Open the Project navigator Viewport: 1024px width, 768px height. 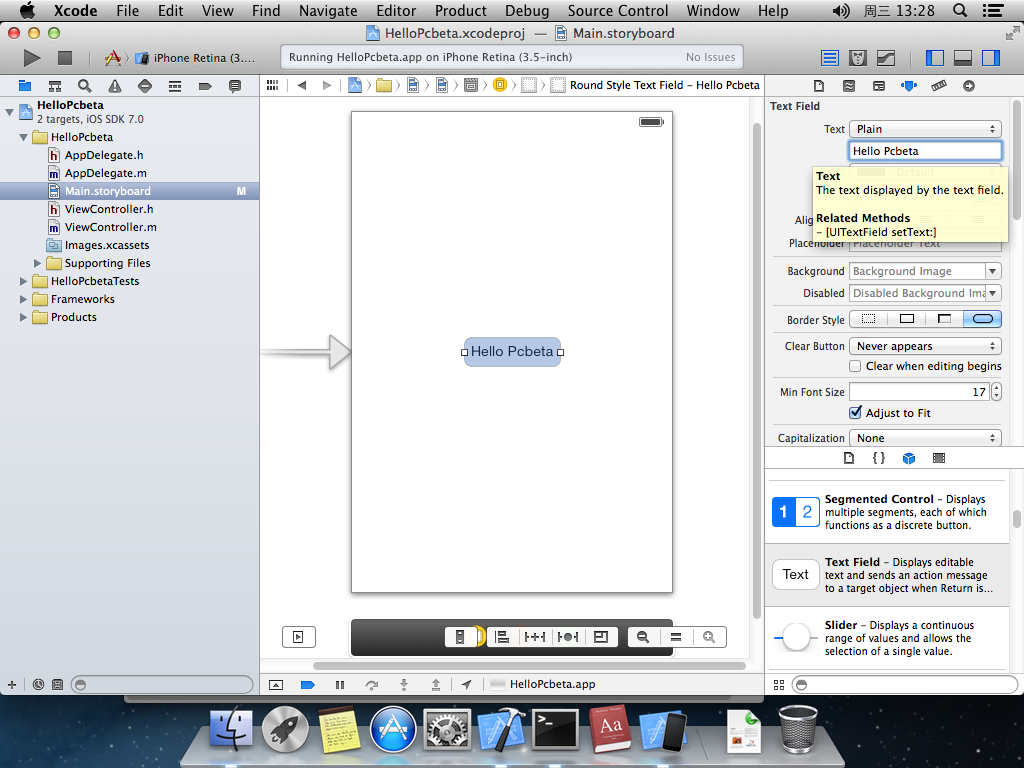[25, 86]
